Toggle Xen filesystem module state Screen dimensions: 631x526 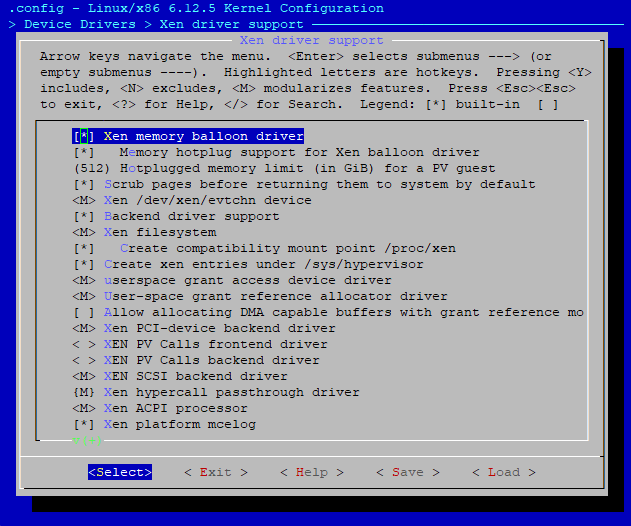[x=84, y=232]
